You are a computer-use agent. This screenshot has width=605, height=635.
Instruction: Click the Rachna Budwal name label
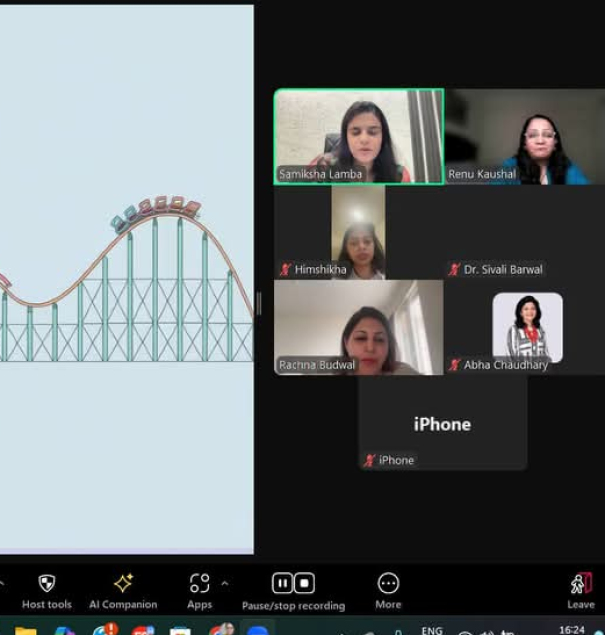pyautogui.click(x=317, y=365)
